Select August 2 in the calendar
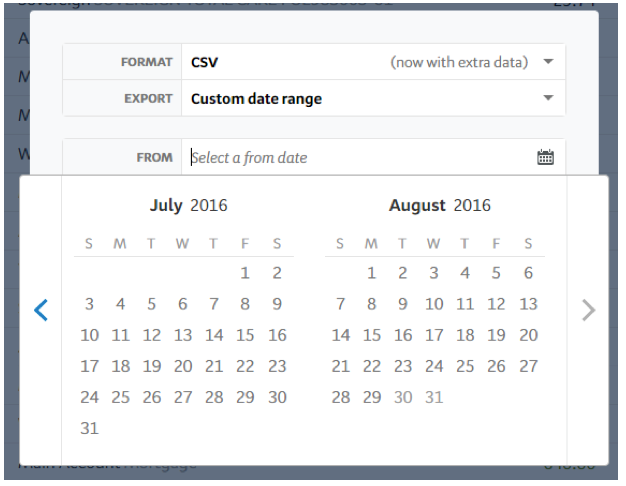 tap(402, 273)
